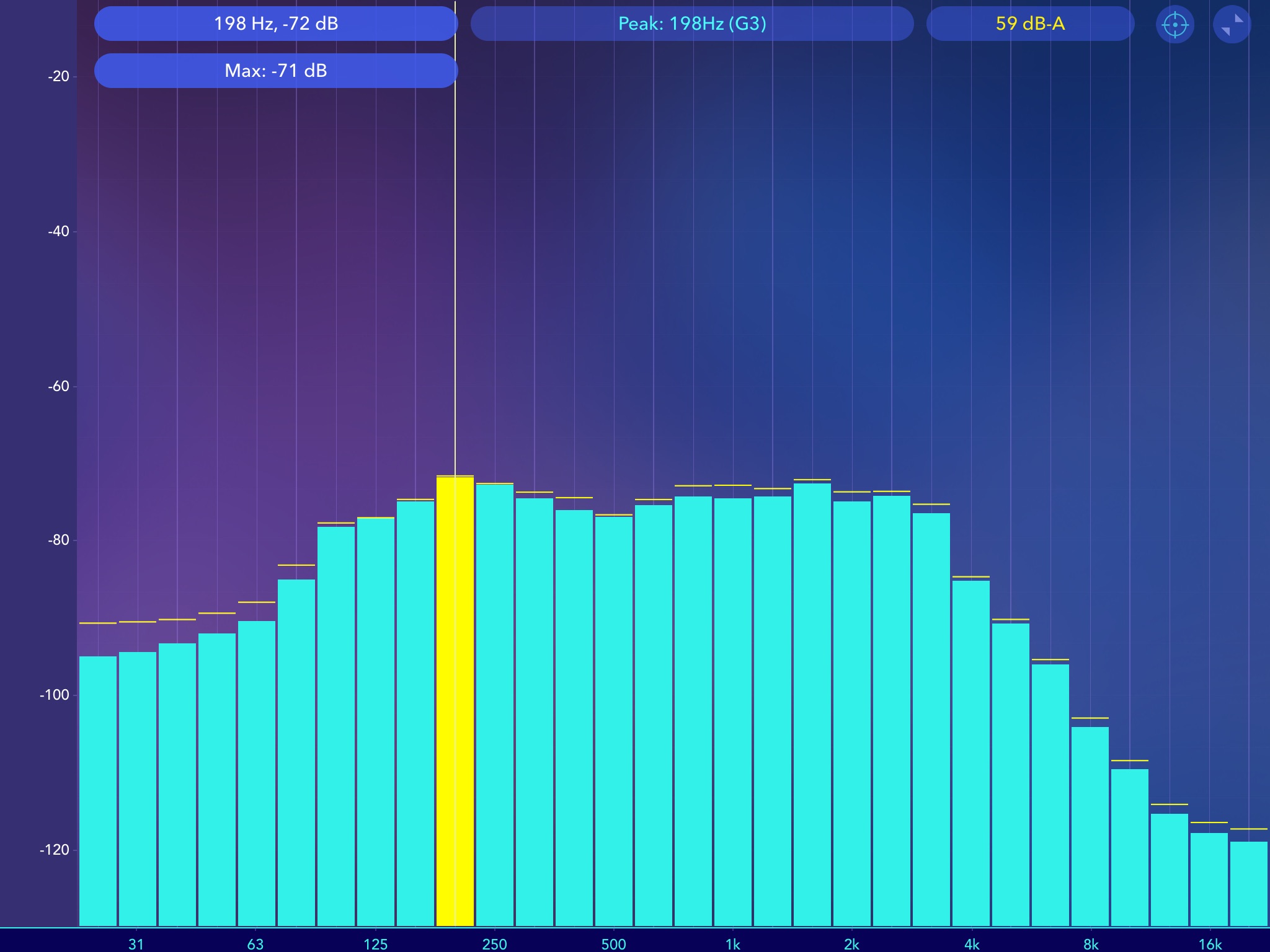Click the white vertical cursor line
Viewport: 1270px width, 952px height.
coord(455,279)
